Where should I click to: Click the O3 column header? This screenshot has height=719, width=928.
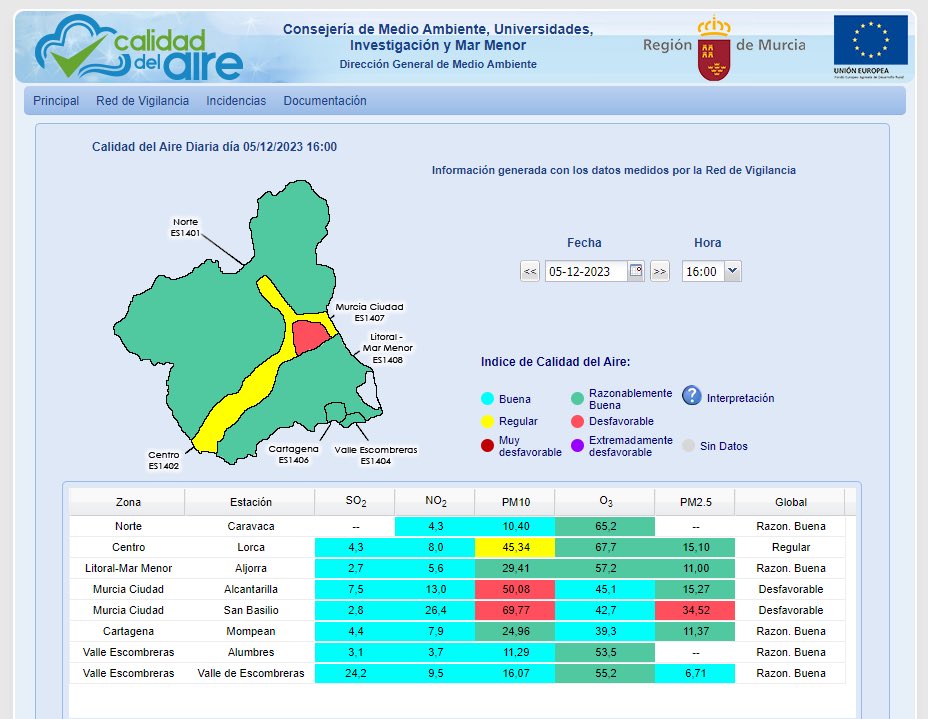[605, 502]
